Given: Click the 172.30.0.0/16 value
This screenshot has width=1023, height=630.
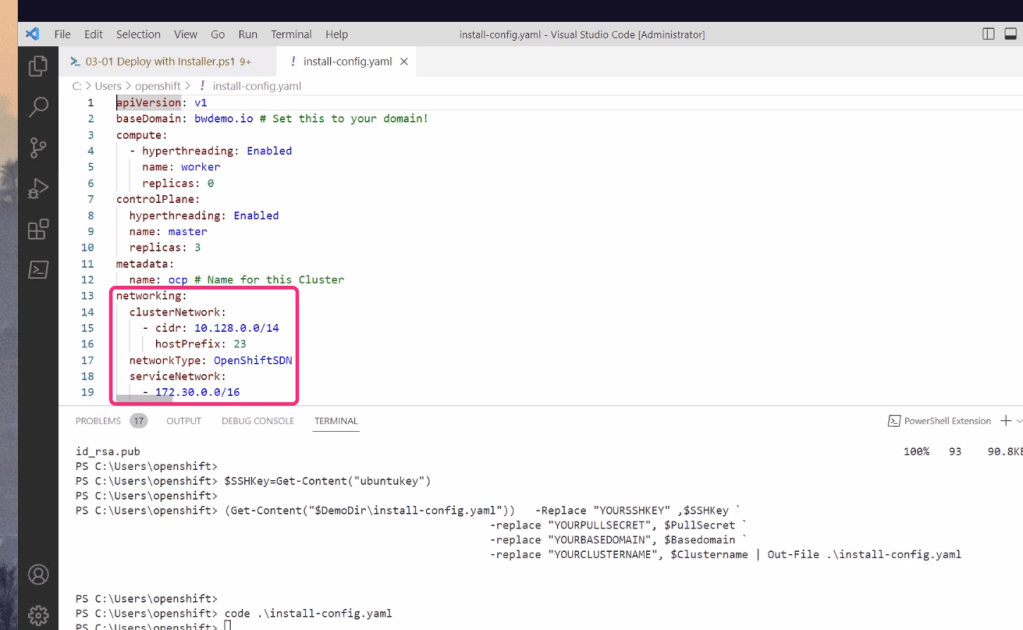Looking at the screenshot, I should [197, 392].
